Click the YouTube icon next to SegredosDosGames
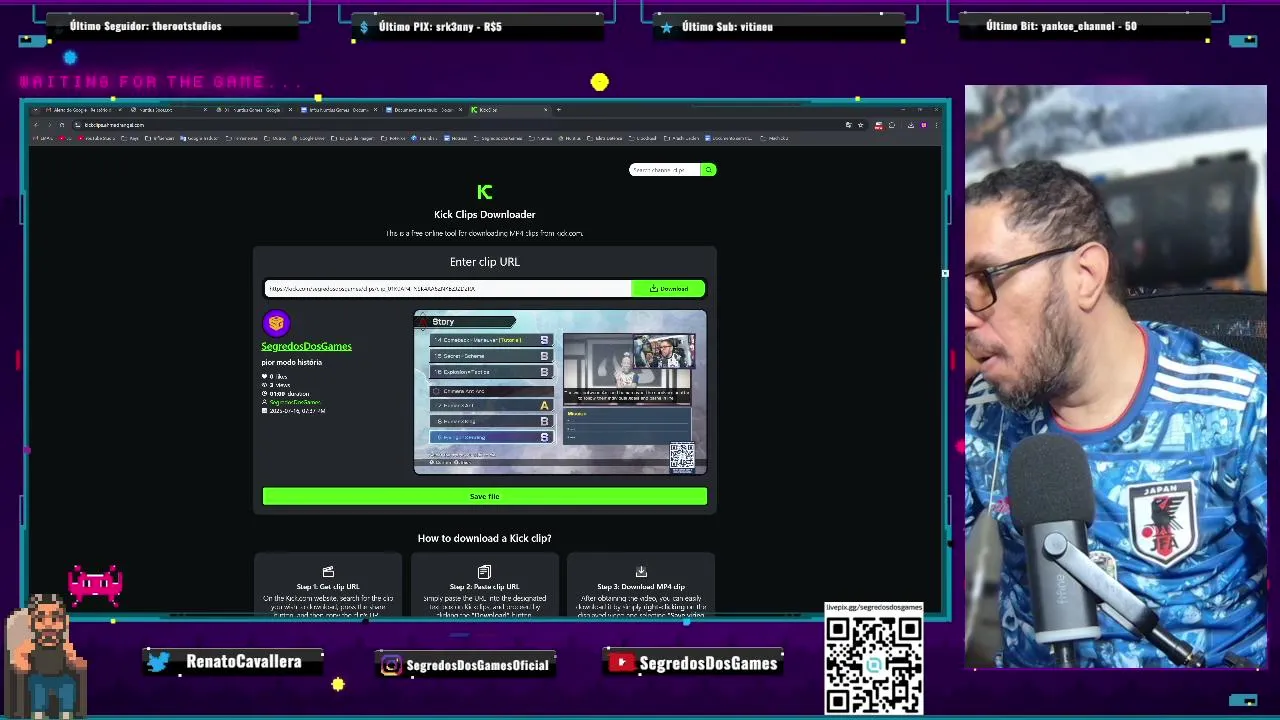1280x720 pixels. [x=622, y=662]
